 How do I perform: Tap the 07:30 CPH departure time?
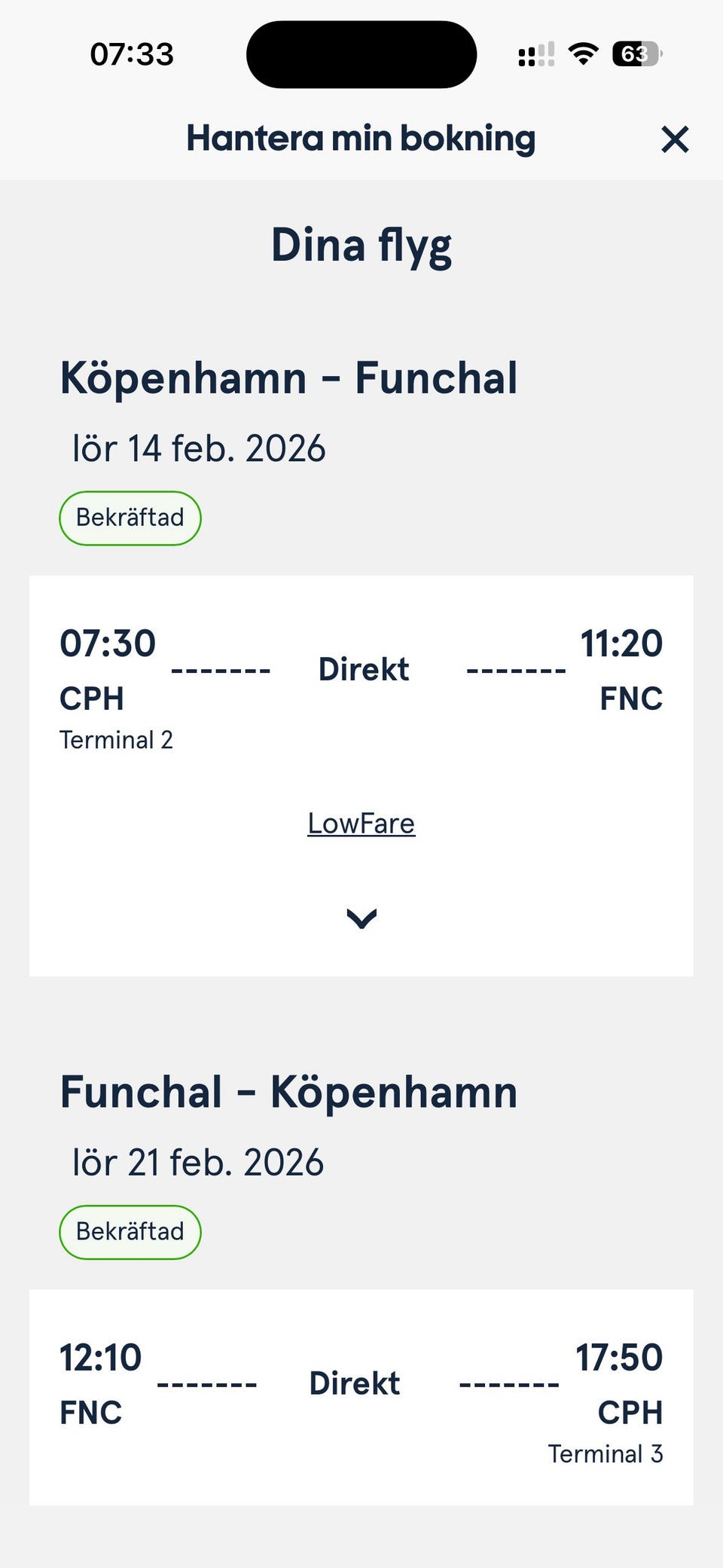point(108,643)
